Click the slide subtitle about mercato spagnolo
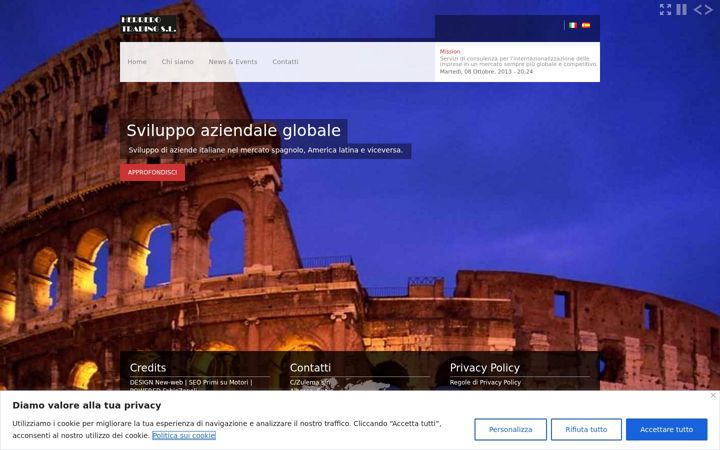Image resolution: width=720 pixels, height=450 pixels. [x=265, y=150]
